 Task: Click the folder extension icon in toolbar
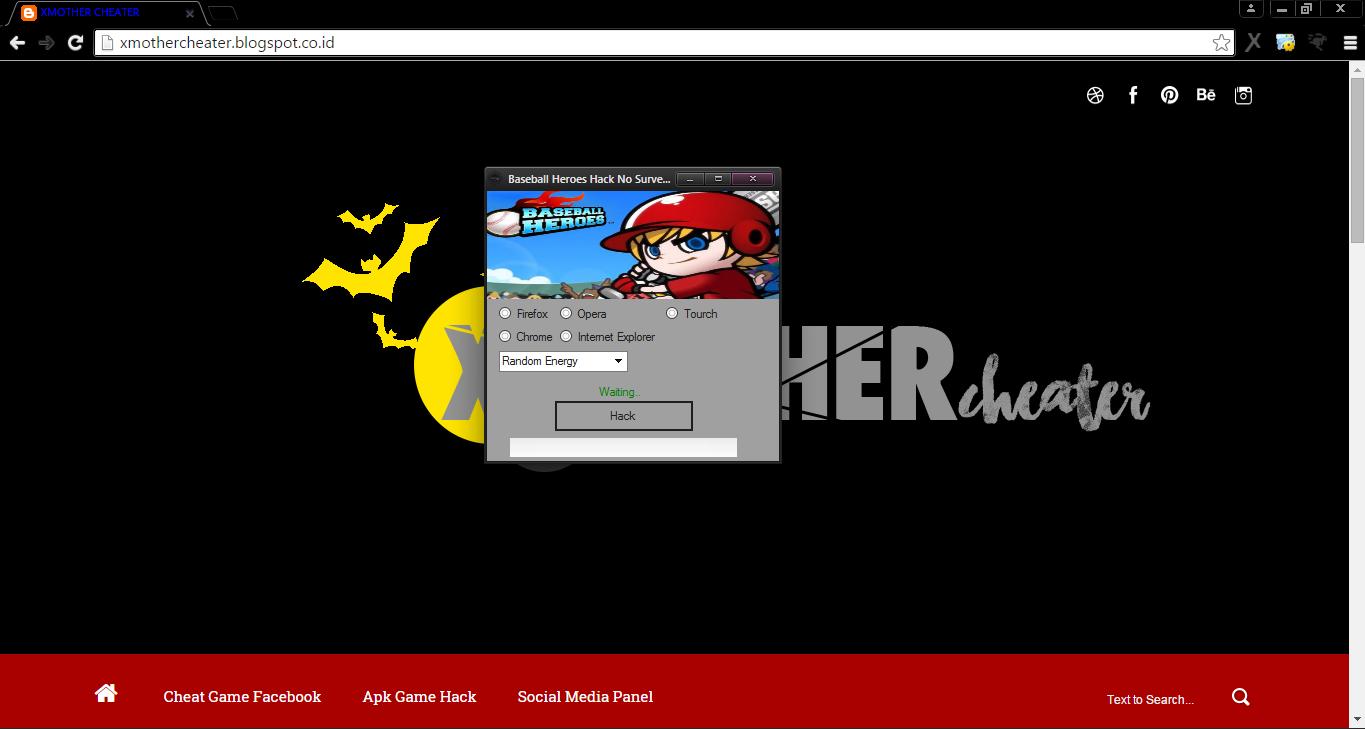1285,43
